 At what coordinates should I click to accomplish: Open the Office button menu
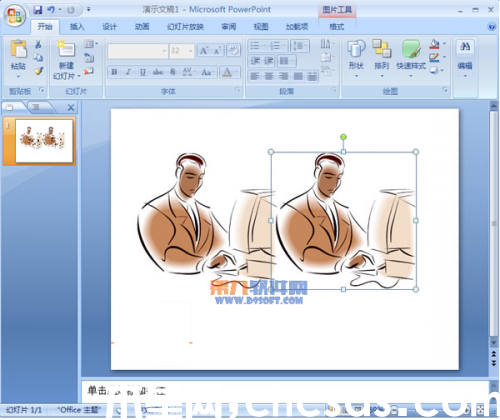pyautogui.click(x=15, y=16)
